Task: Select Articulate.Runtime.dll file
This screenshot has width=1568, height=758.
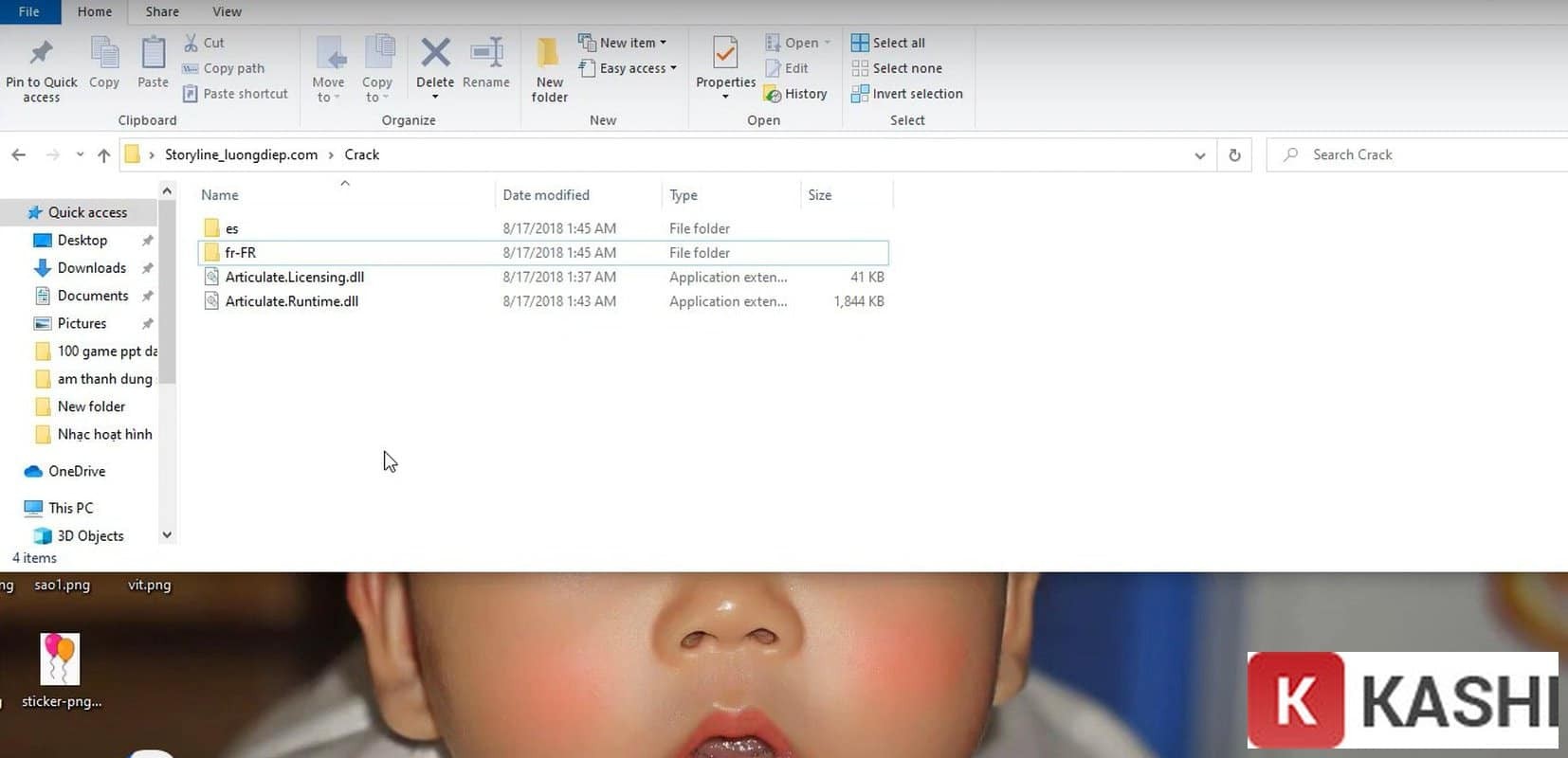Action: coord(543,301)
